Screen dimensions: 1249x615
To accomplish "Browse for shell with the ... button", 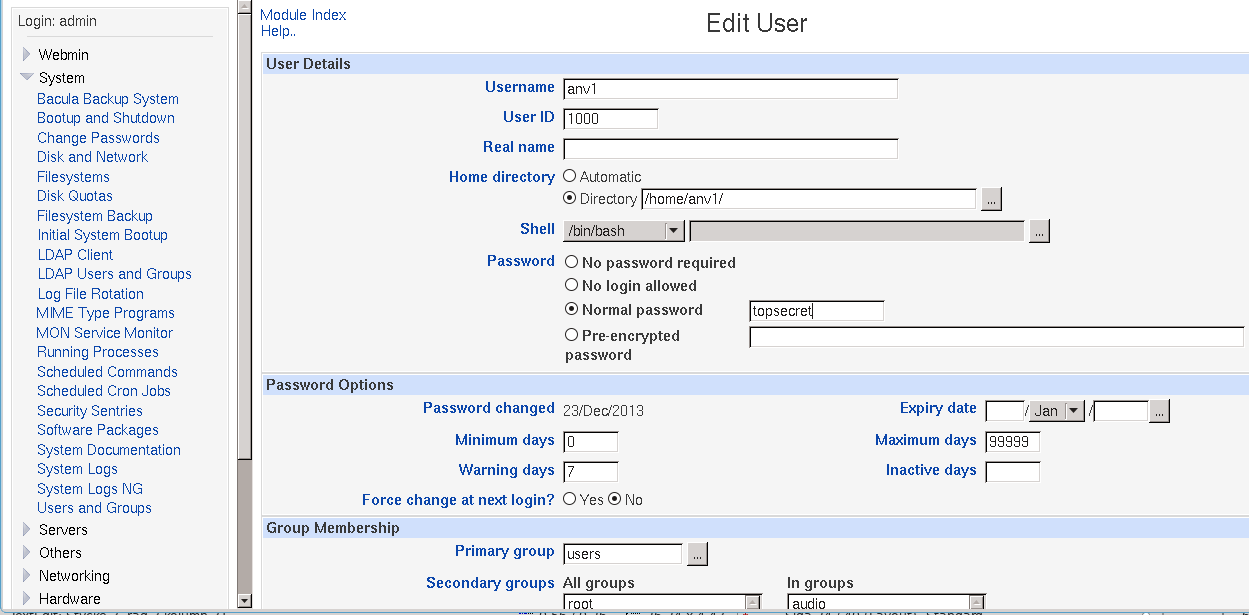I will [x=1039, y=231].
